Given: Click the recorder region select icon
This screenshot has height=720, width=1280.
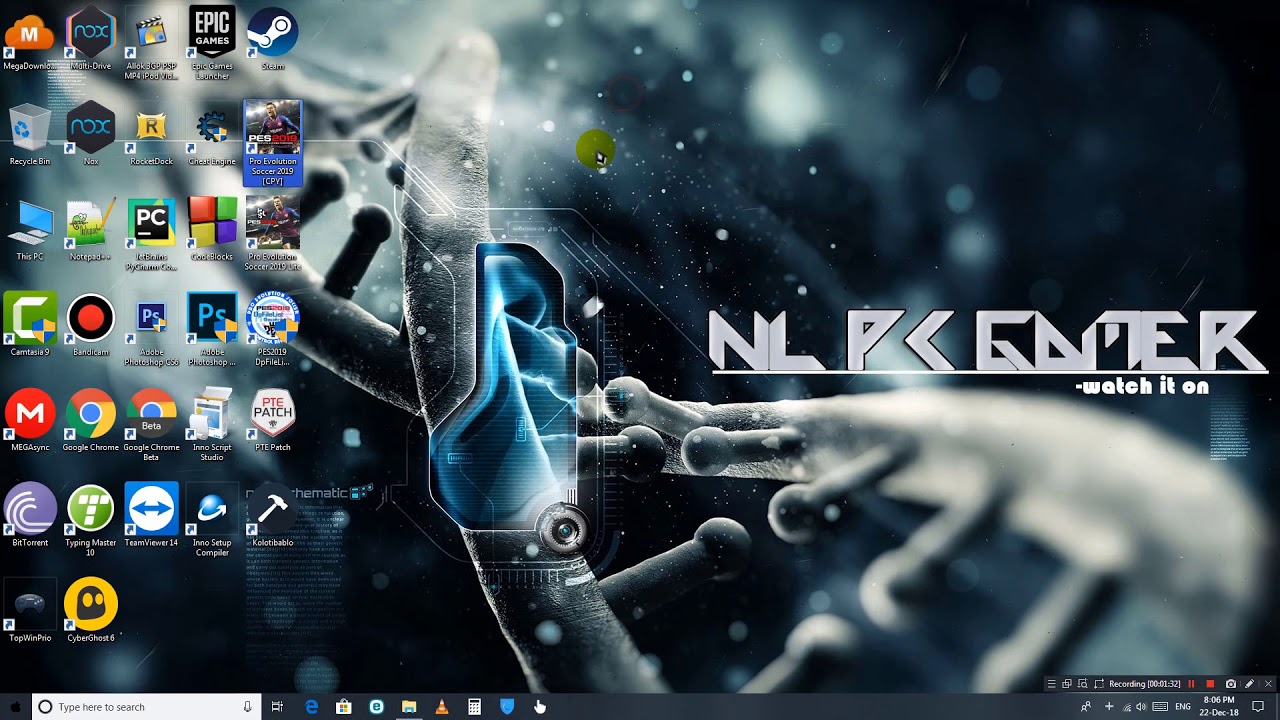Looking at the screenshot, I should (1083, 684).
